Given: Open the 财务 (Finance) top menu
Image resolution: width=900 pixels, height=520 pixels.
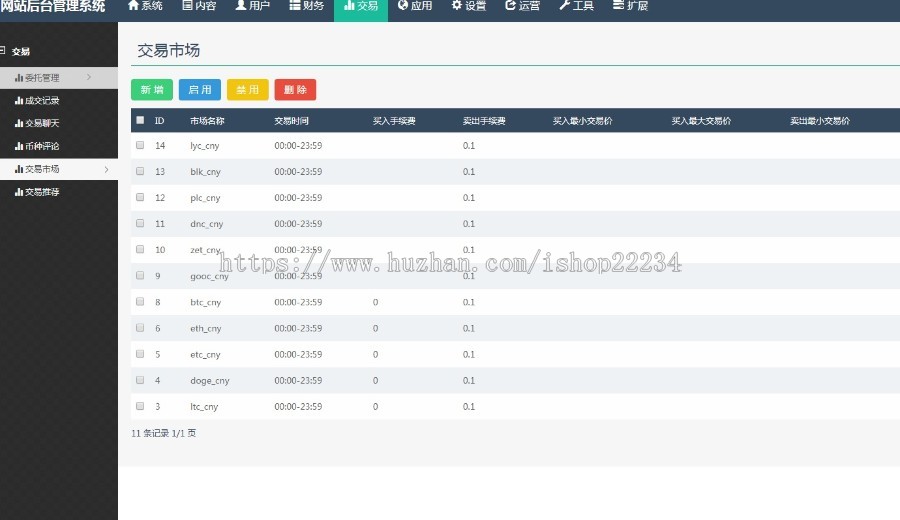Looking at the screenshot, I should pyautogui.click(x=307, y=6).
